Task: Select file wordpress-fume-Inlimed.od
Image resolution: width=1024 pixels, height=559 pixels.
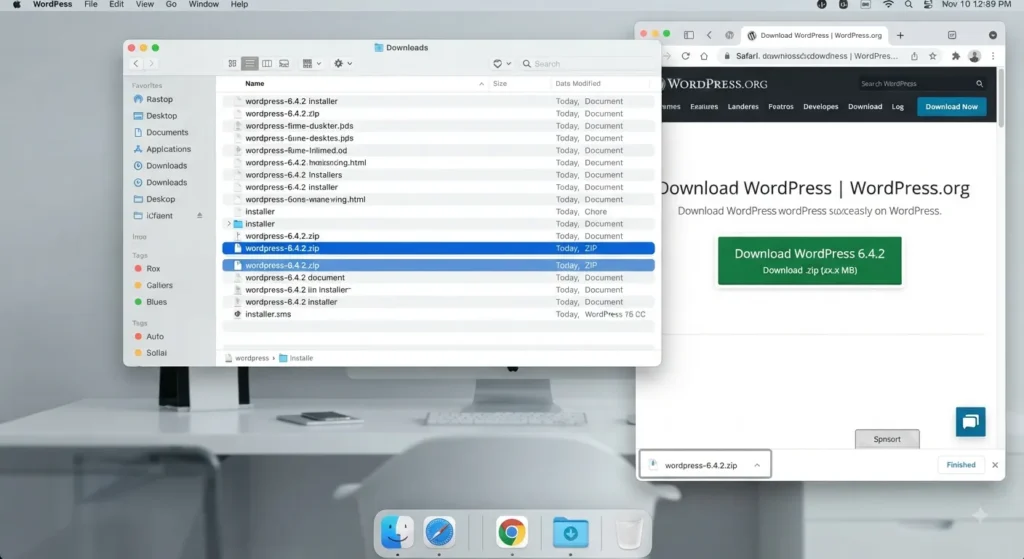Action: pos(438,150)
